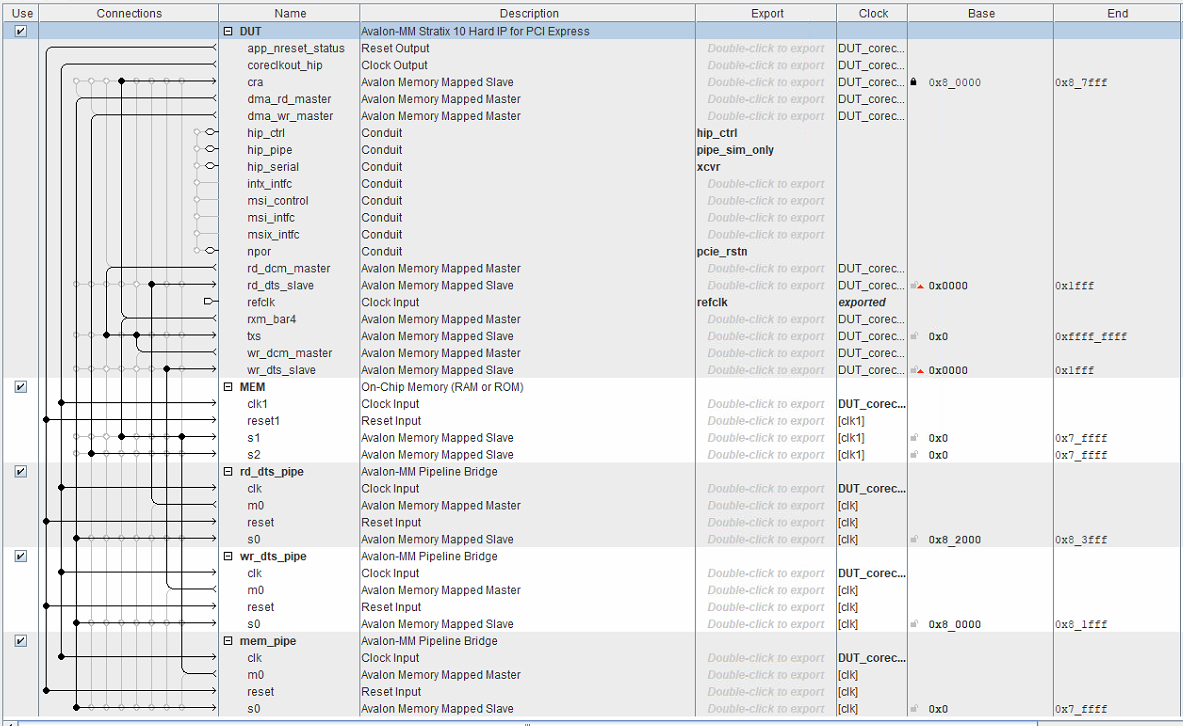Click the export cell for dma_rd_master
The height and width of the screenshot is (726, 1183).
(766, 99)
